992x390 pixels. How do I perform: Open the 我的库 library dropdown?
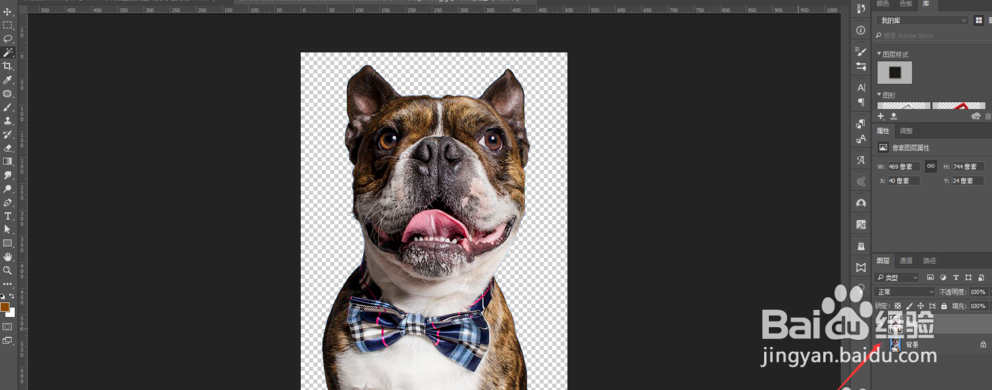tap(922, 20)
